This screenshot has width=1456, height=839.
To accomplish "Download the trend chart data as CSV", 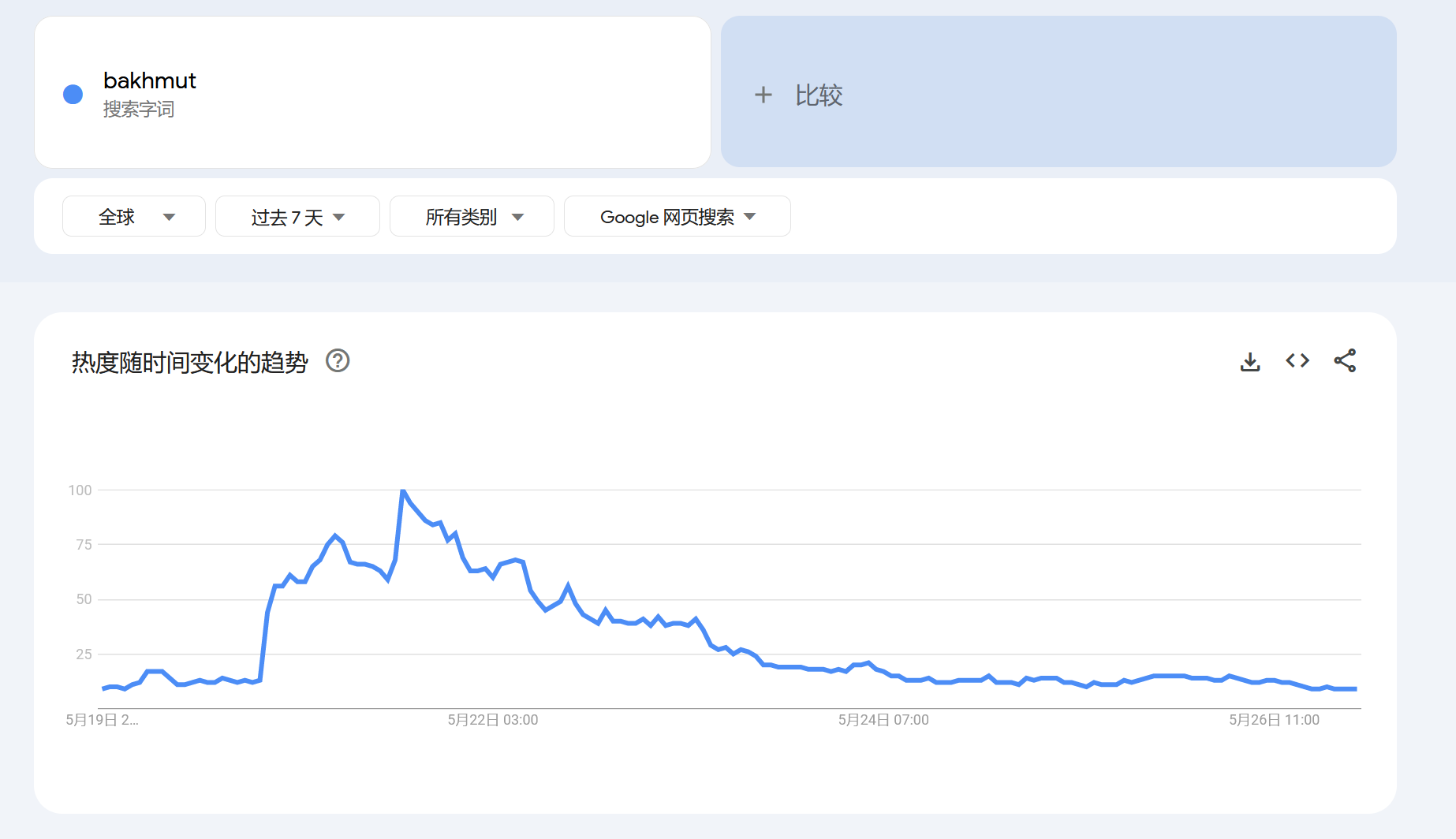I will [1249, 361].
